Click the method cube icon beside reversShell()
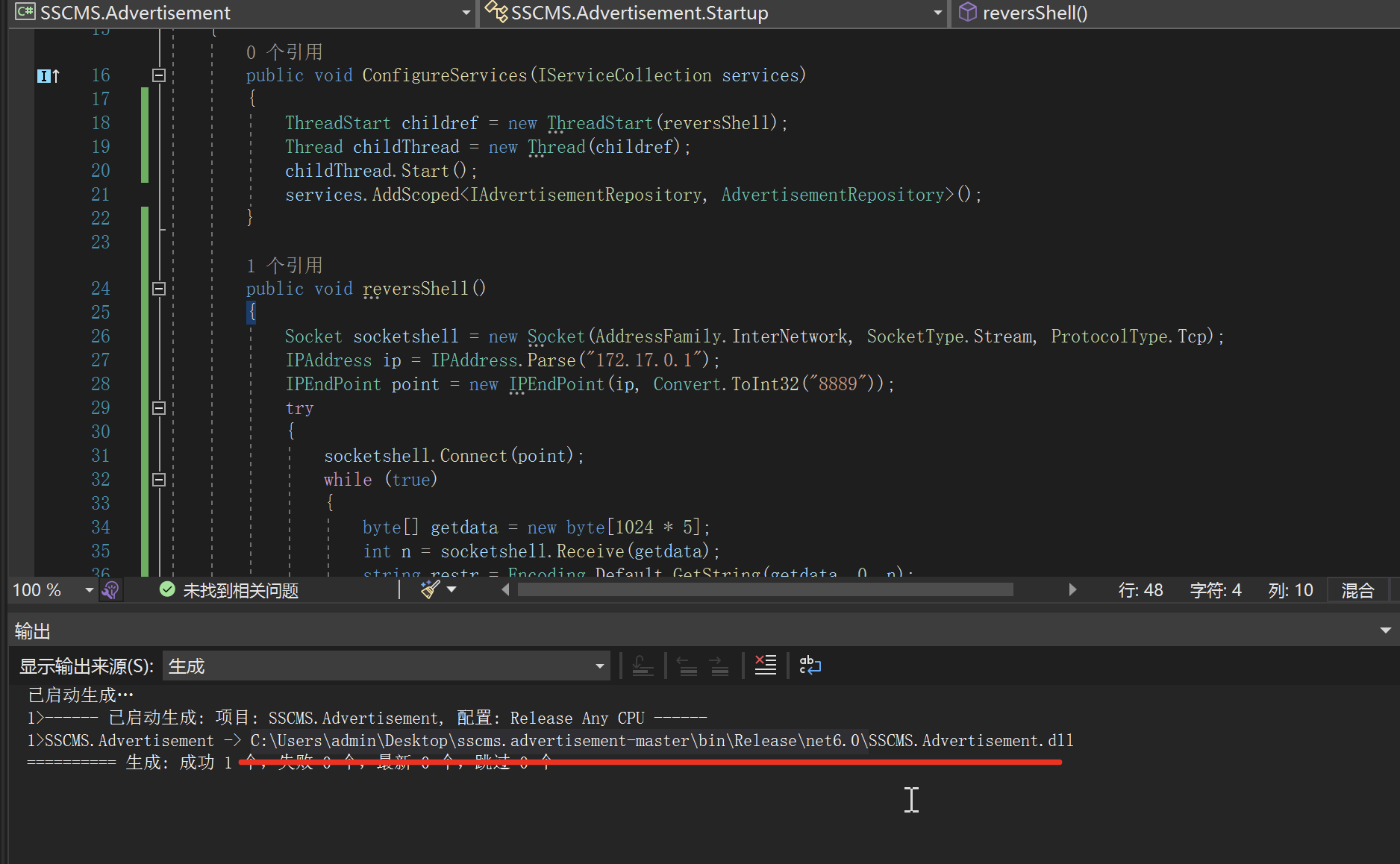 (967, 12)
